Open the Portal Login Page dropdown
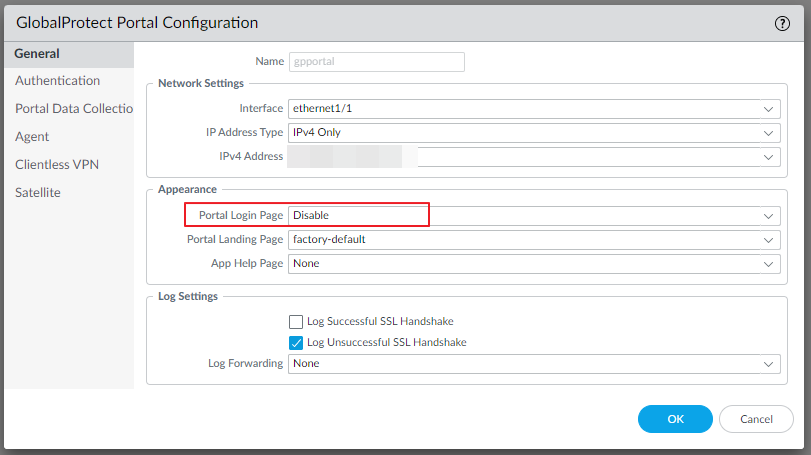The image size is (811, 455). (768, 215)
